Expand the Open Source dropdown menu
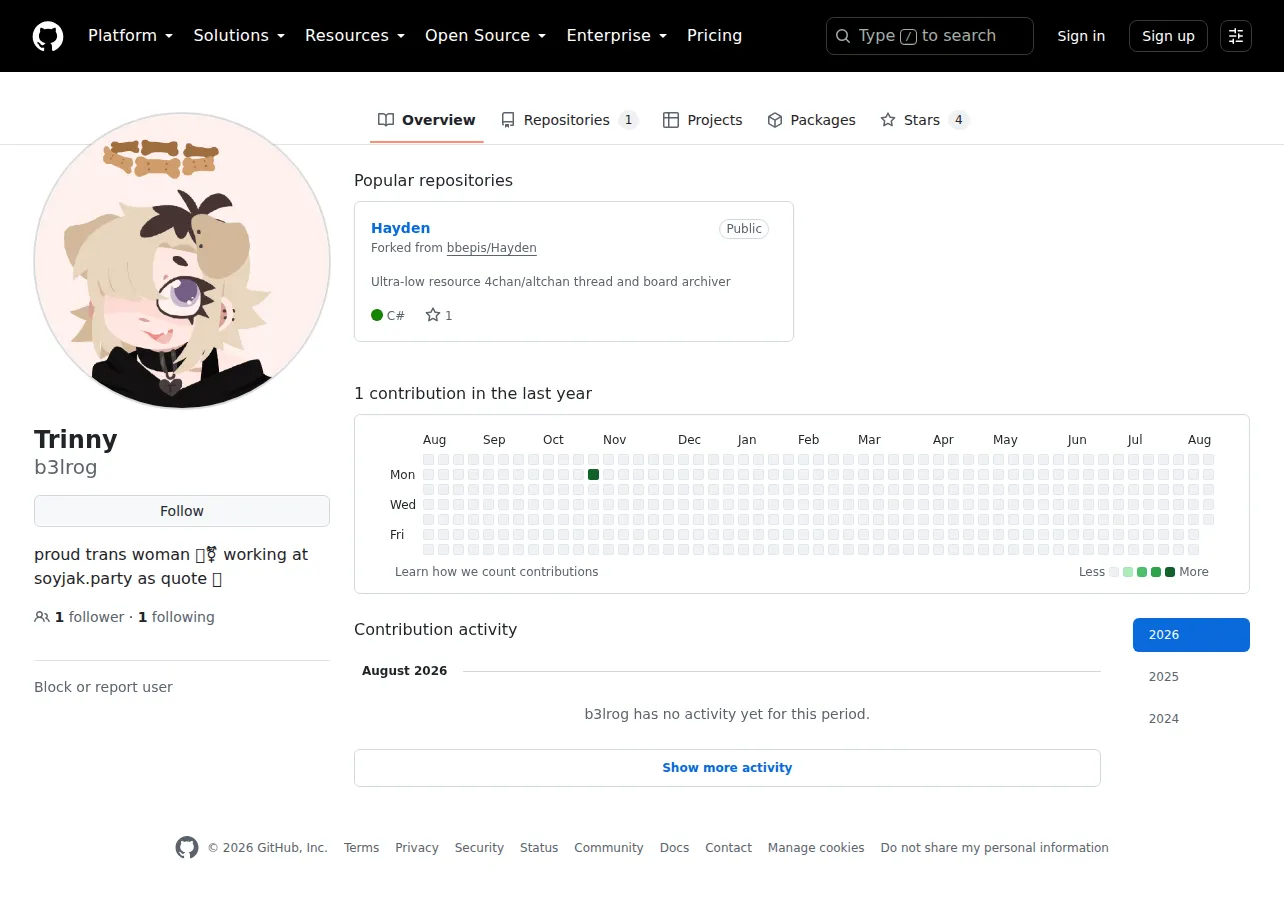Viewport: 1284px width, 901px height. (x=486, y=36)
